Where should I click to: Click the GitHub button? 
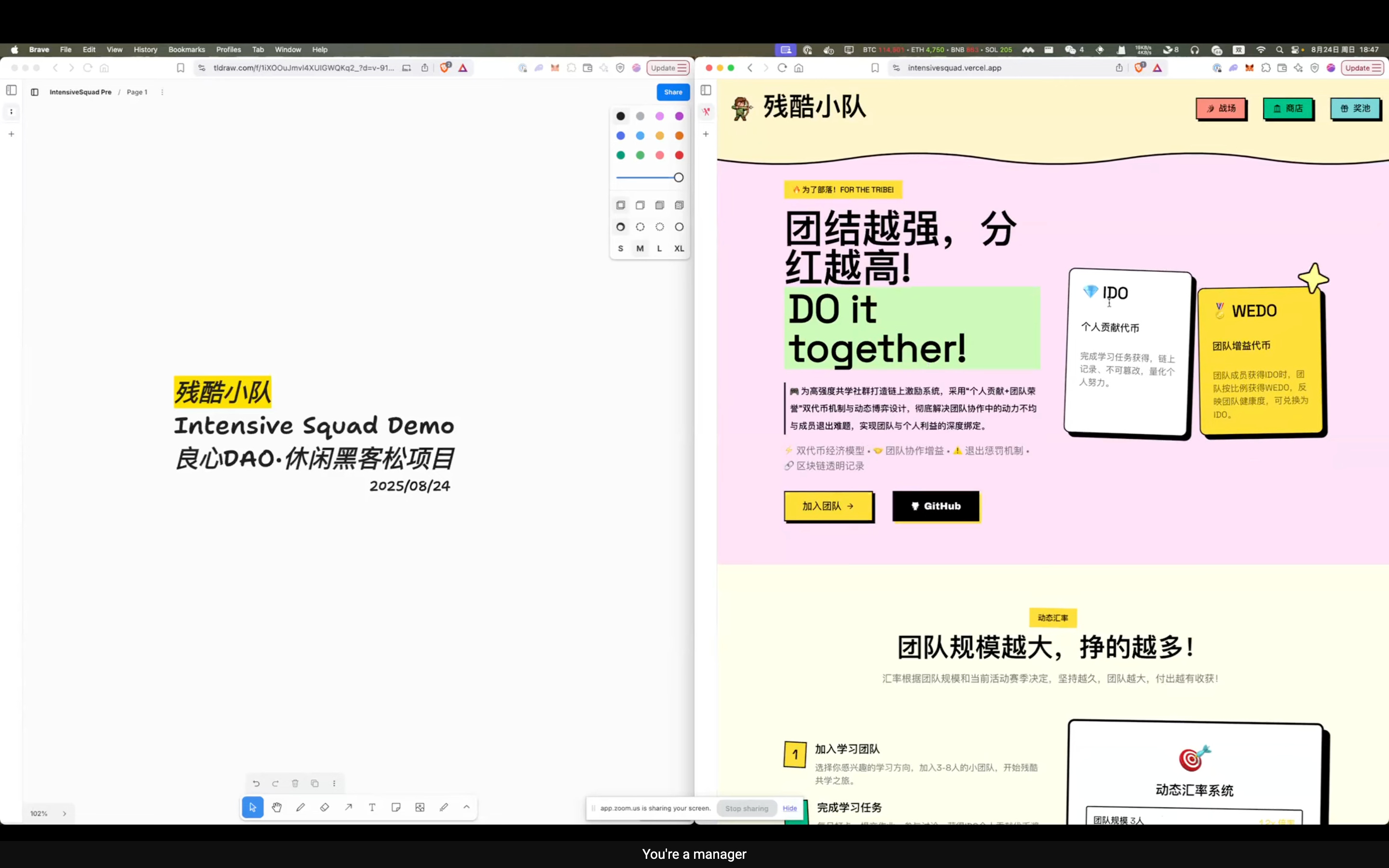point(936,506)
